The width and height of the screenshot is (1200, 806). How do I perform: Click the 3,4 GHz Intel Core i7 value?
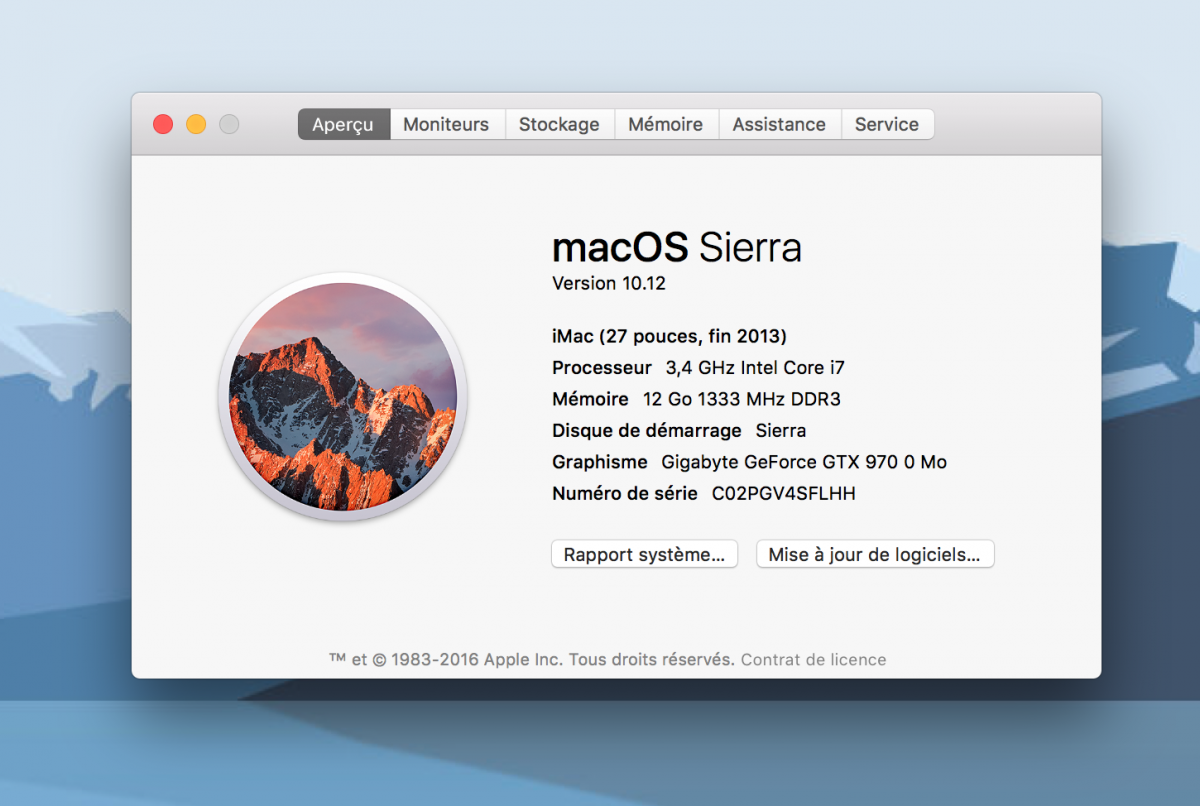(x=755, y=368)
